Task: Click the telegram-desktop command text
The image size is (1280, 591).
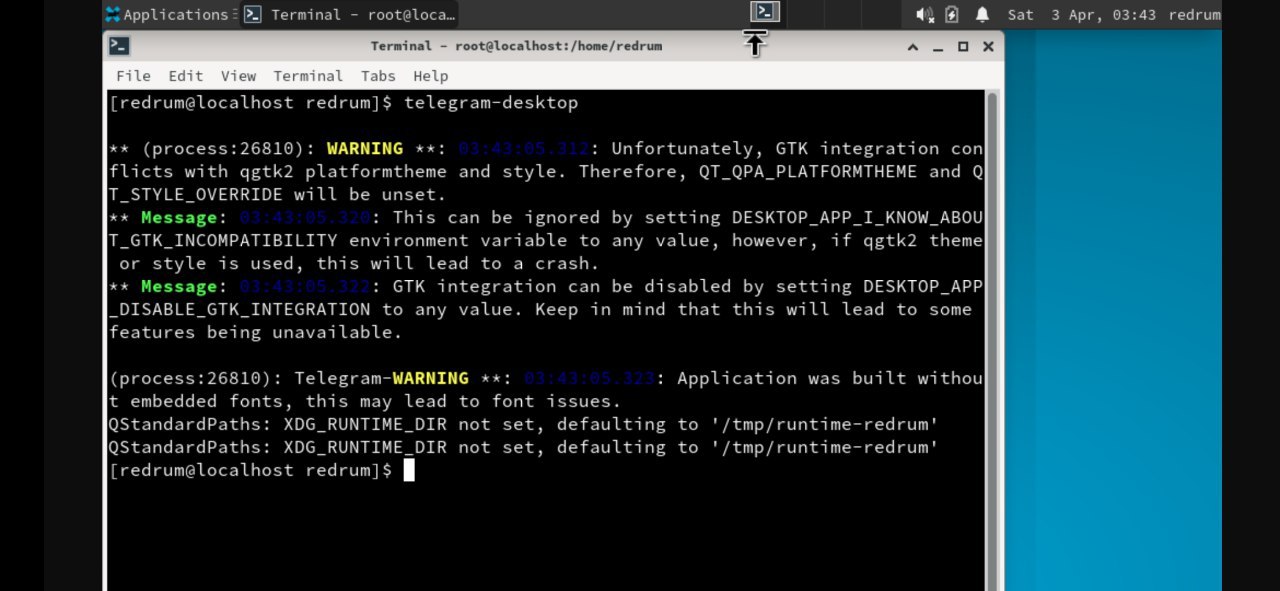Action: coord(491,103)
